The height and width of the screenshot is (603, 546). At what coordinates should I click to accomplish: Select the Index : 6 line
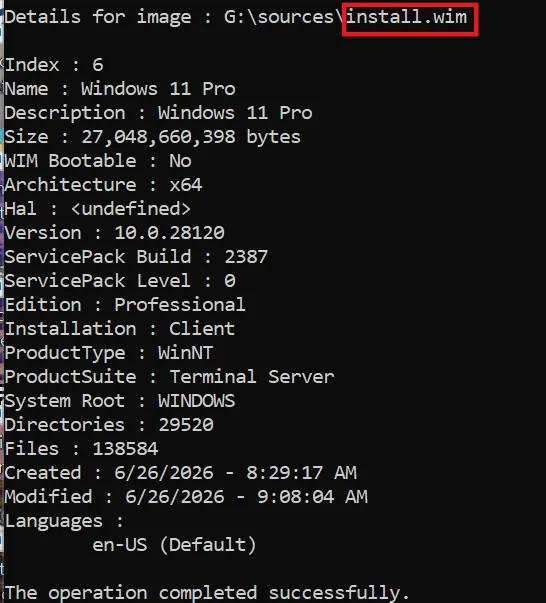click(54, 65)
